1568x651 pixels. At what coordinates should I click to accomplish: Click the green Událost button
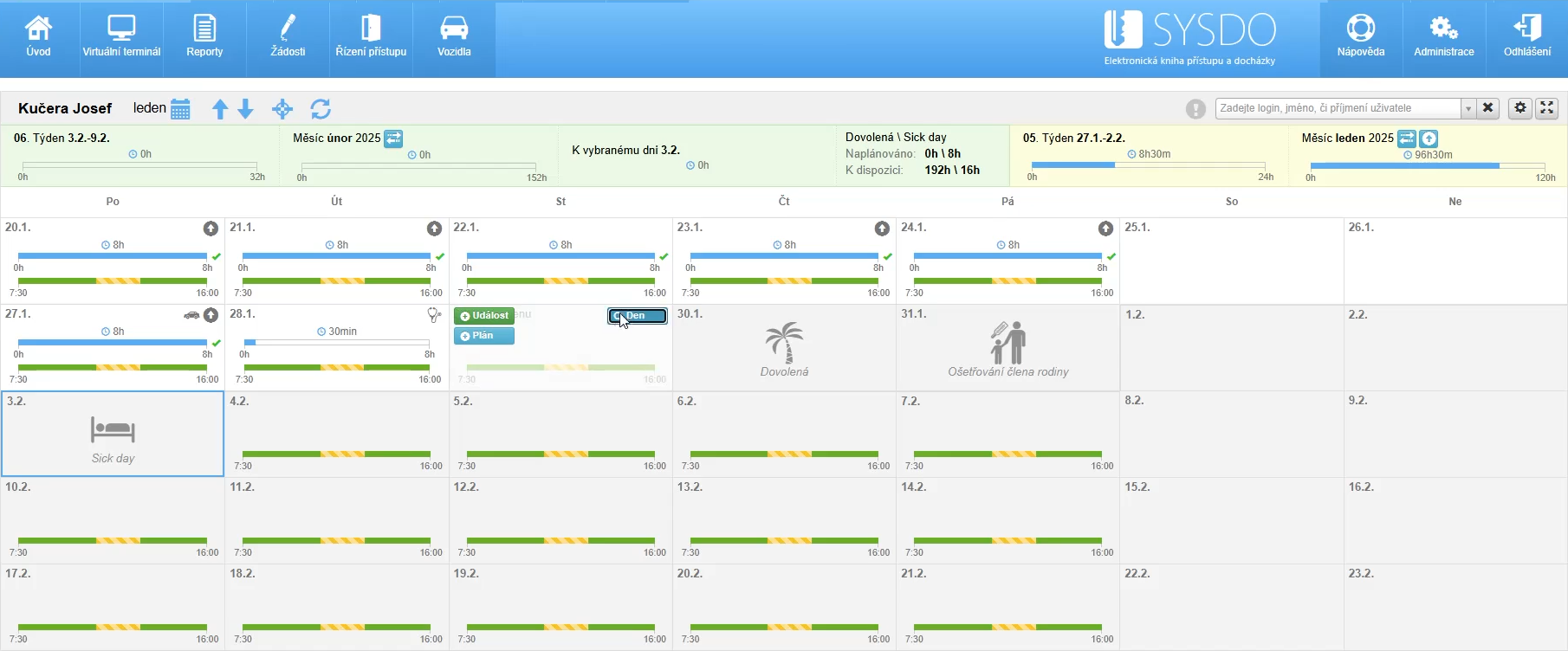coord(484,316)
